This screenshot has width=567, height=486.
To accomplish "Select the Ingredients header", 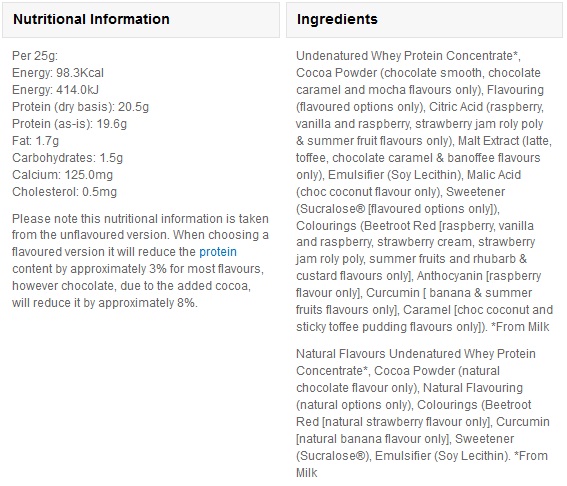I will pyautogui.click(x=337, y=19).
